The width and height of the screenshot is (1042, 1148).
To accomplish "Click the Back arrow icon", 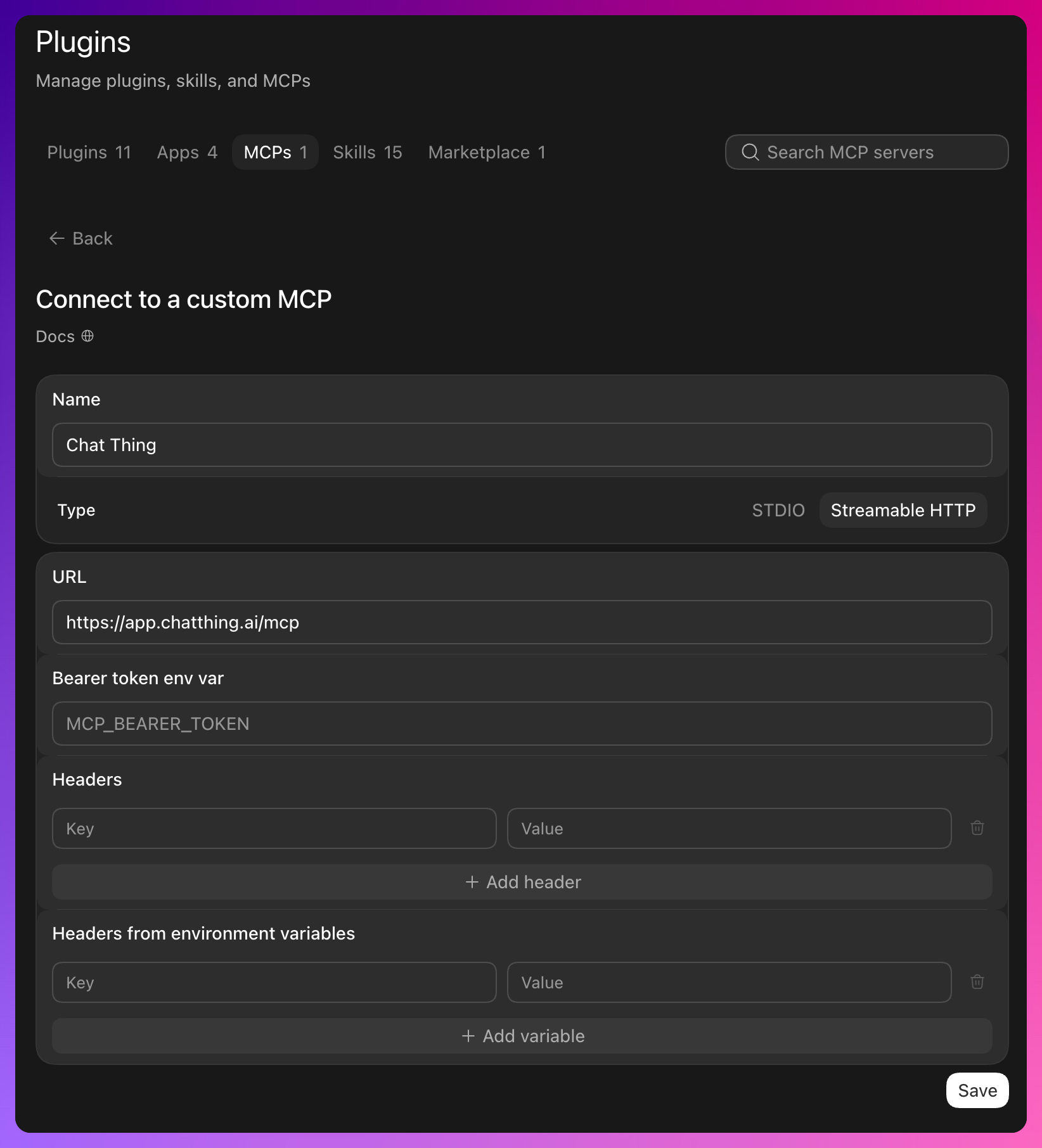I will click(x=57, y=238).
